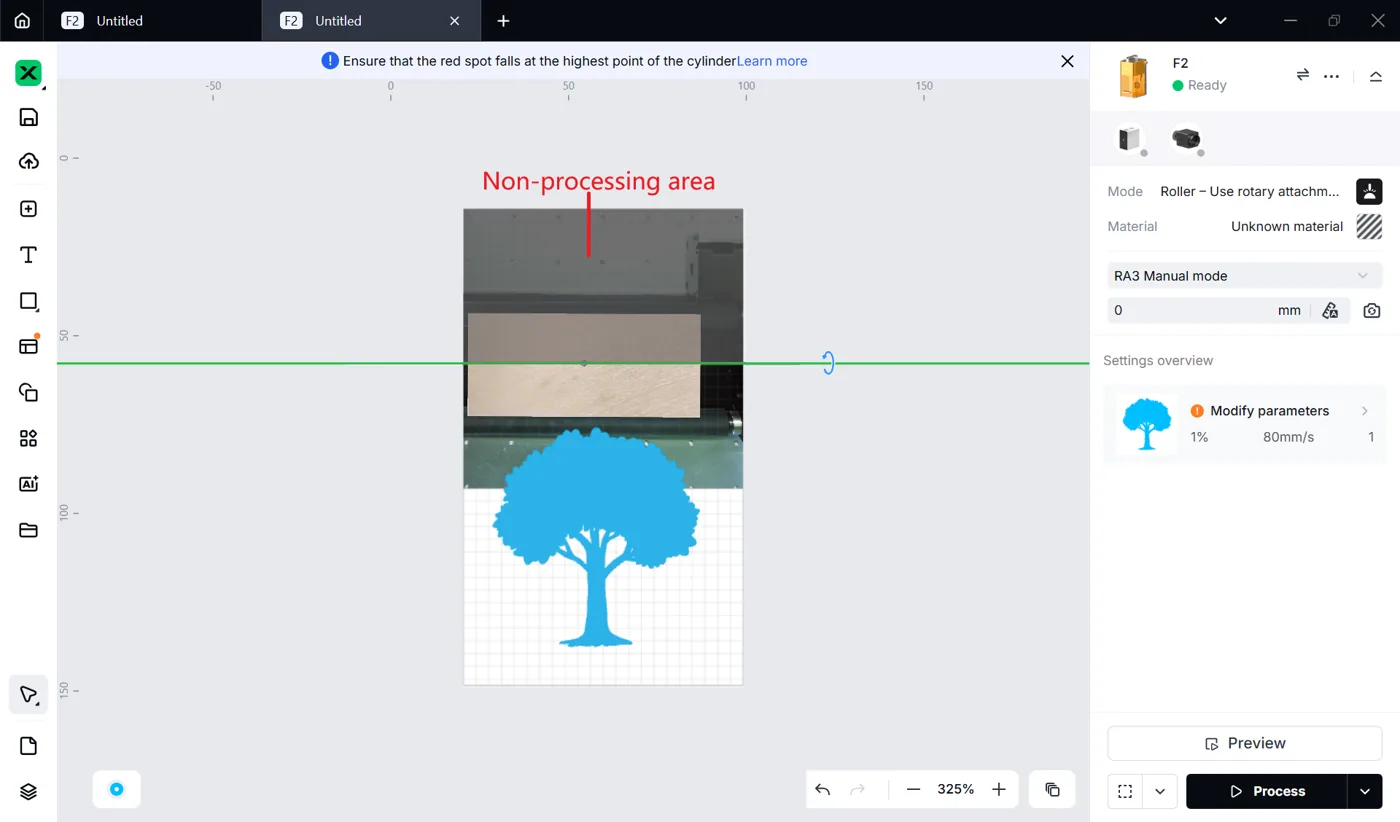
Task: Open the AI image generator tool
Action: coord(29,484)
